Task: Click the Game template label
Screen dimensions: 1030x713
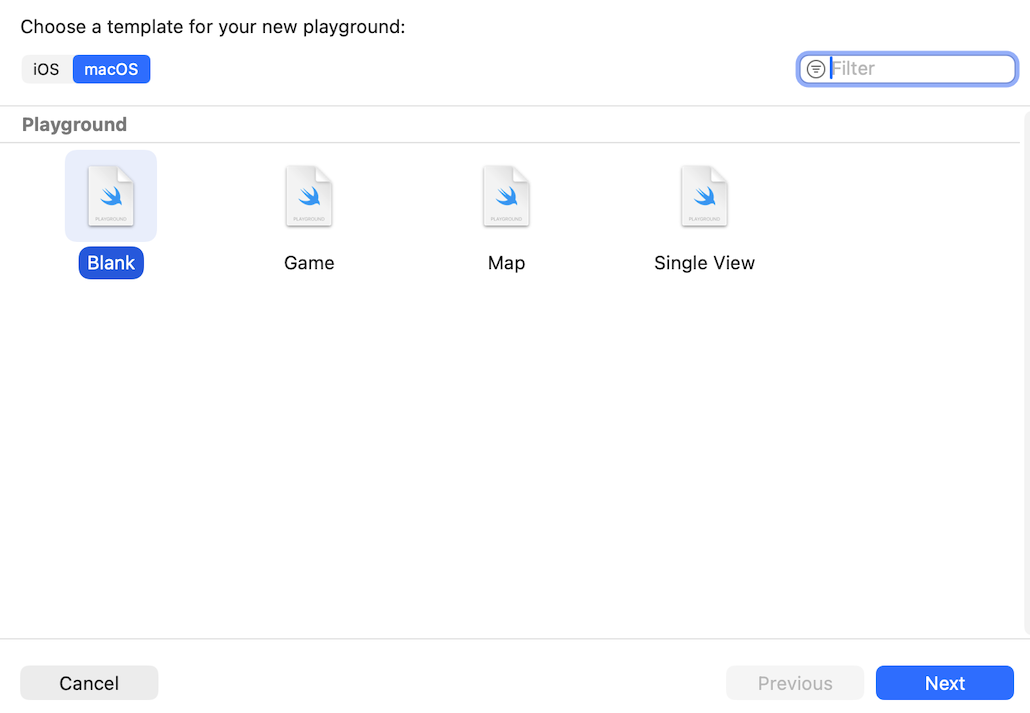Action: pos(309,263)
